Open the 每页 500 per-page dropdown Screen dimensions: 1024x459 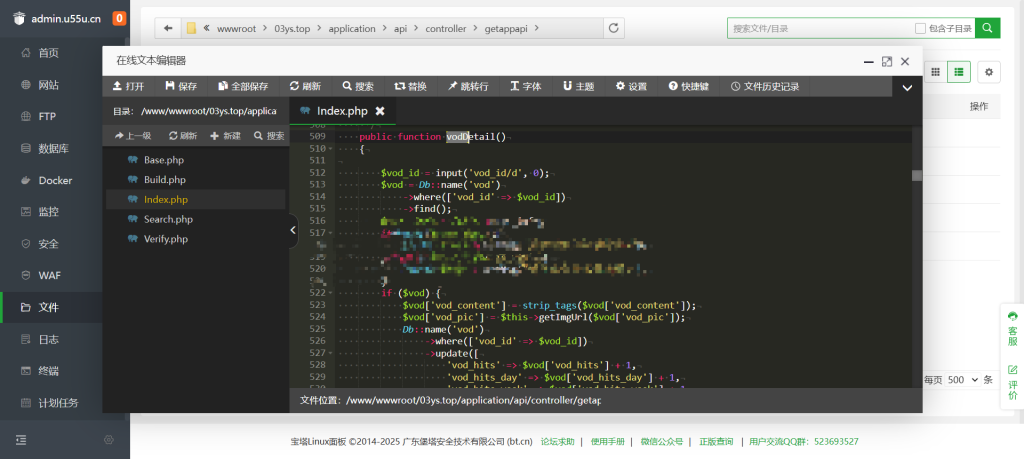(965, 379)
